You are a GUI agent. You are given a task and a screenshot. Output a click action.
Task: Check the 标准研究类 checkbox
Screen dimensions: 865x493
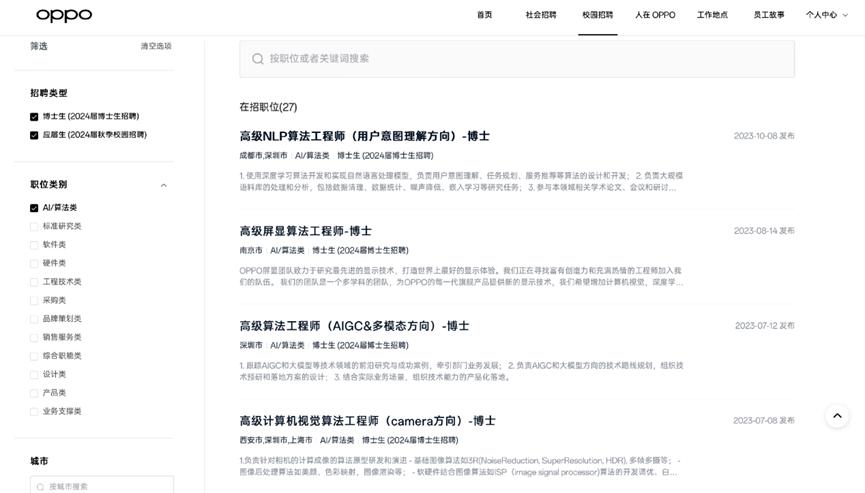click(34, 227)
